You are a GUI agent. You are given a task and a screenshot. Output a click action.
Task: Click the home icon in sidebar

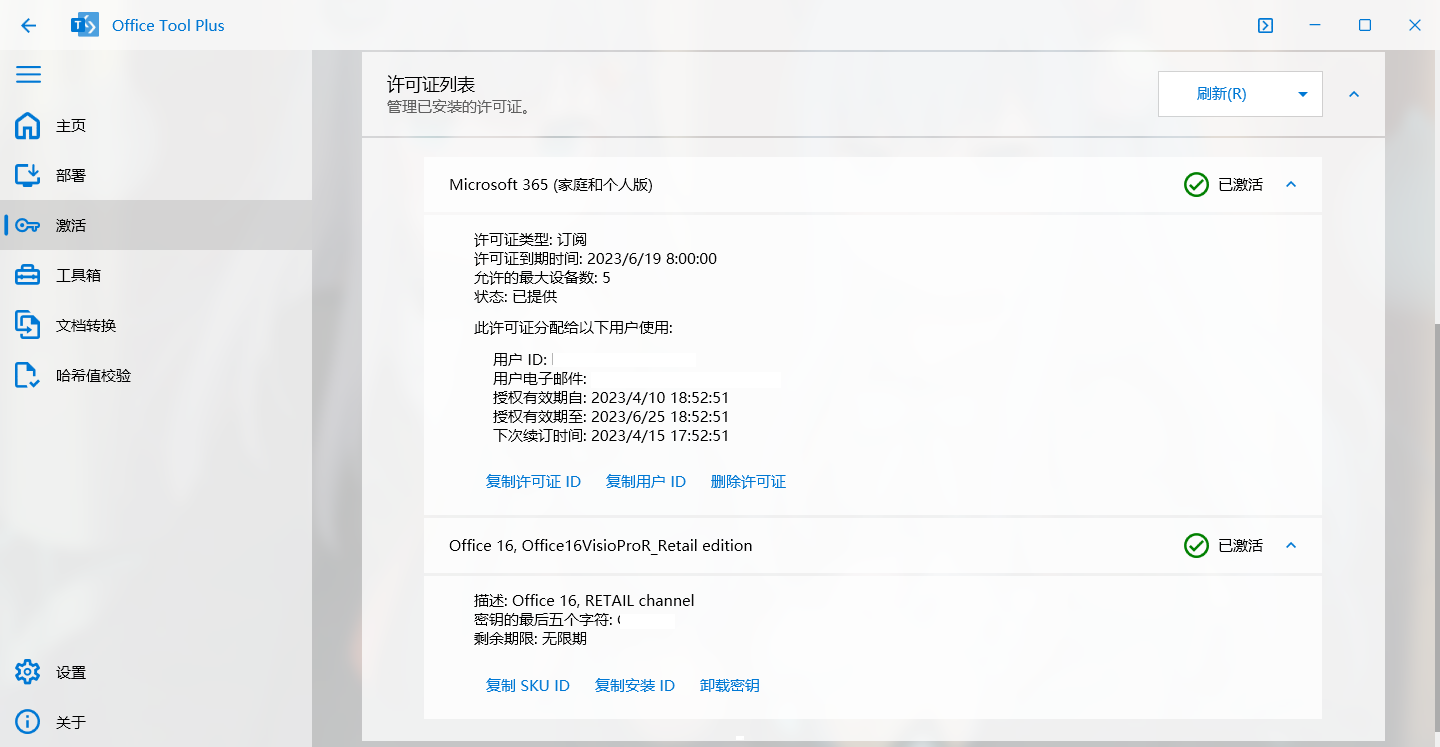pos(28,126)
